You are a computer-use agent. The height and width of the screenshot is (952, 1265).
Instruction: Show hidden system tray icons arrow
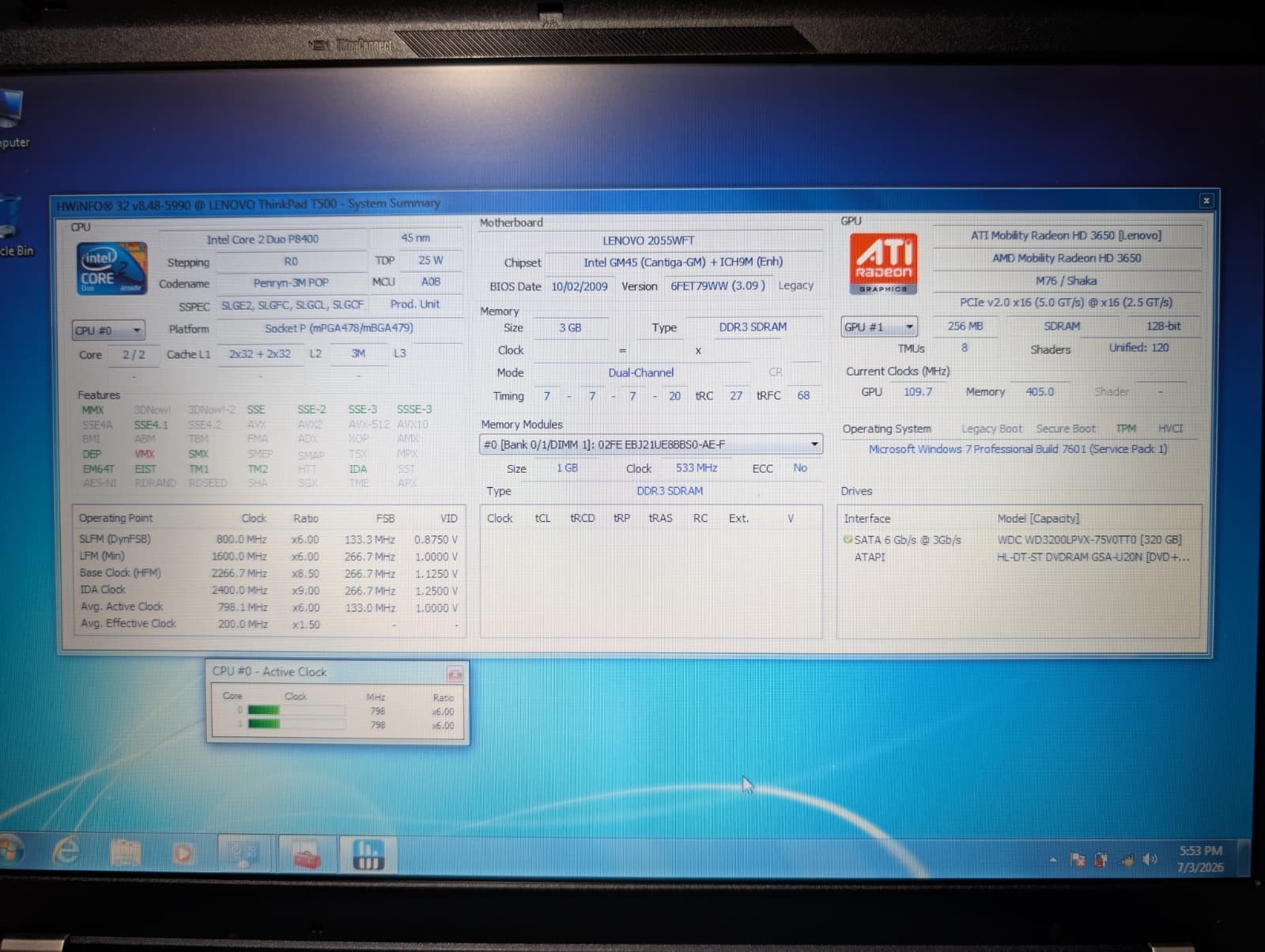(1053, 859)
